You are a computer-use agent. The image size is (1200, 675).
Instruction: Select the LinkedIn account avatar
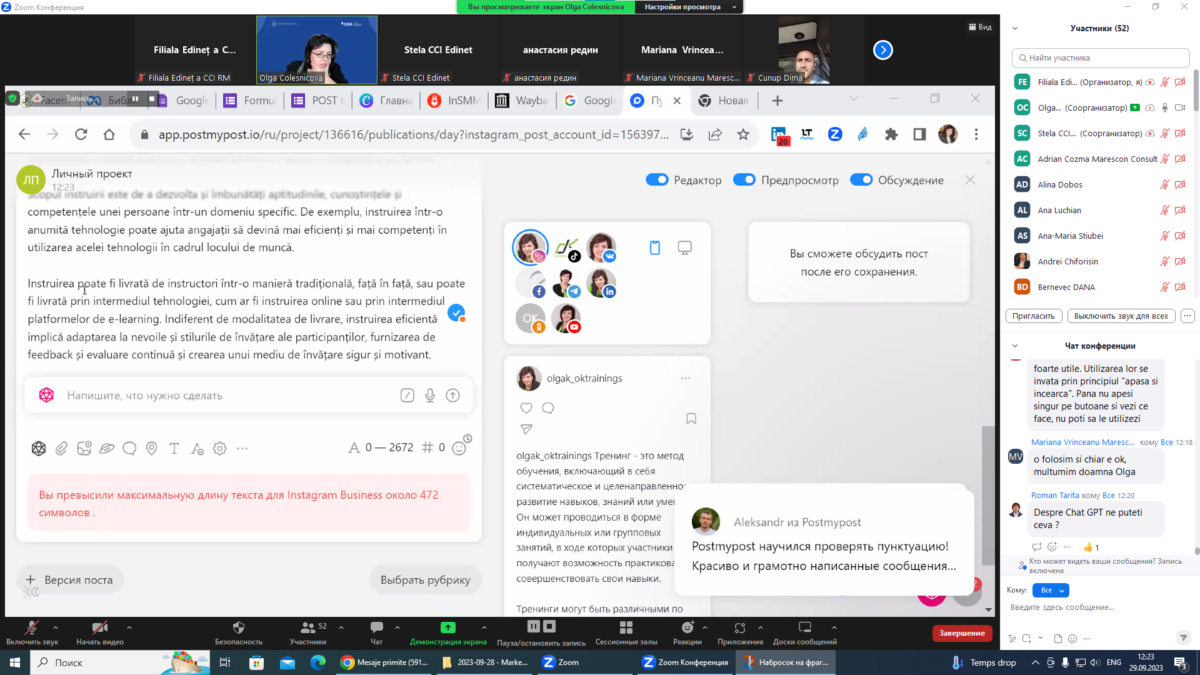[x=602, y=283]
